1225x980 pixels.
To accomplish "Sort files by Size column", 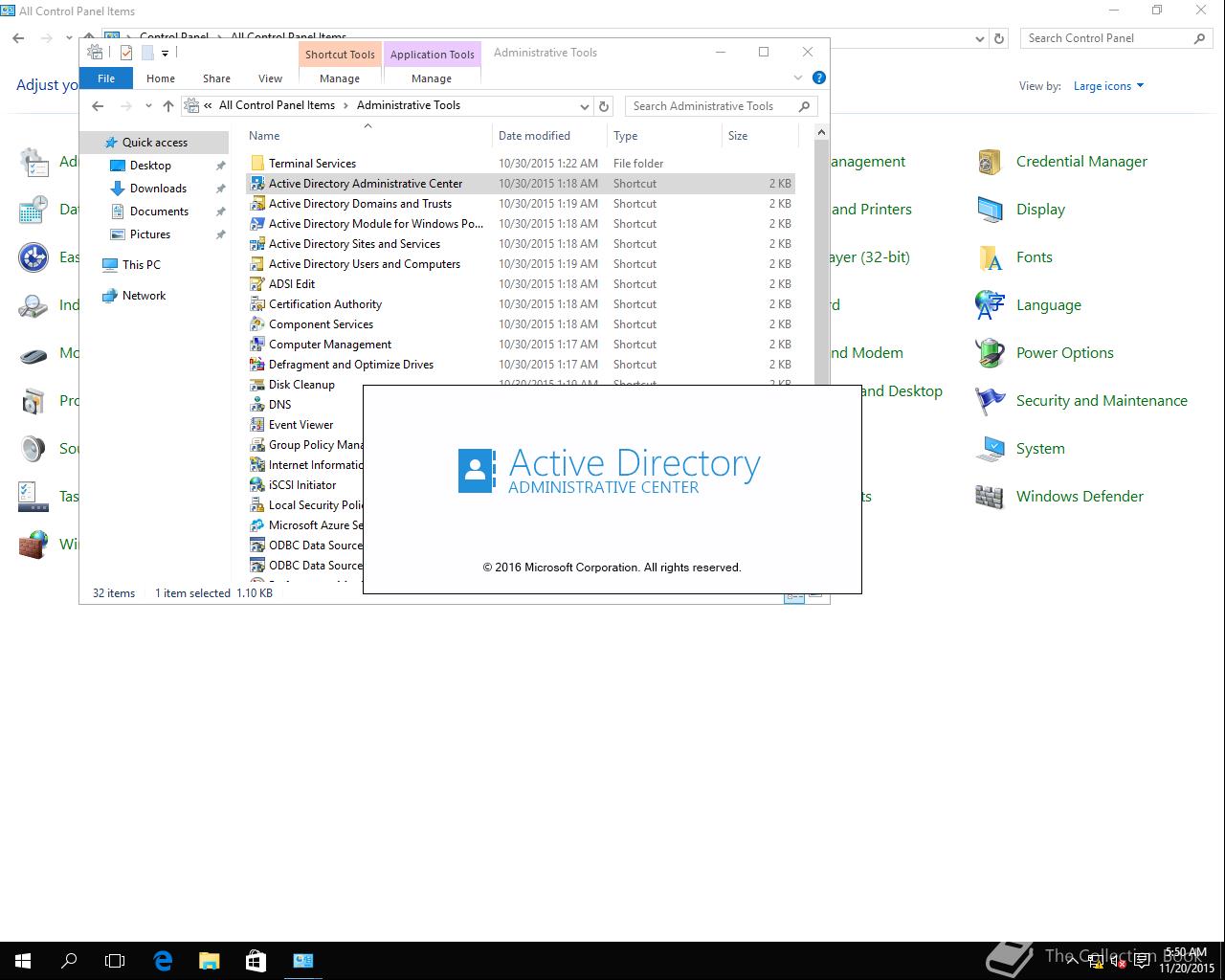I will coord(760,136).
